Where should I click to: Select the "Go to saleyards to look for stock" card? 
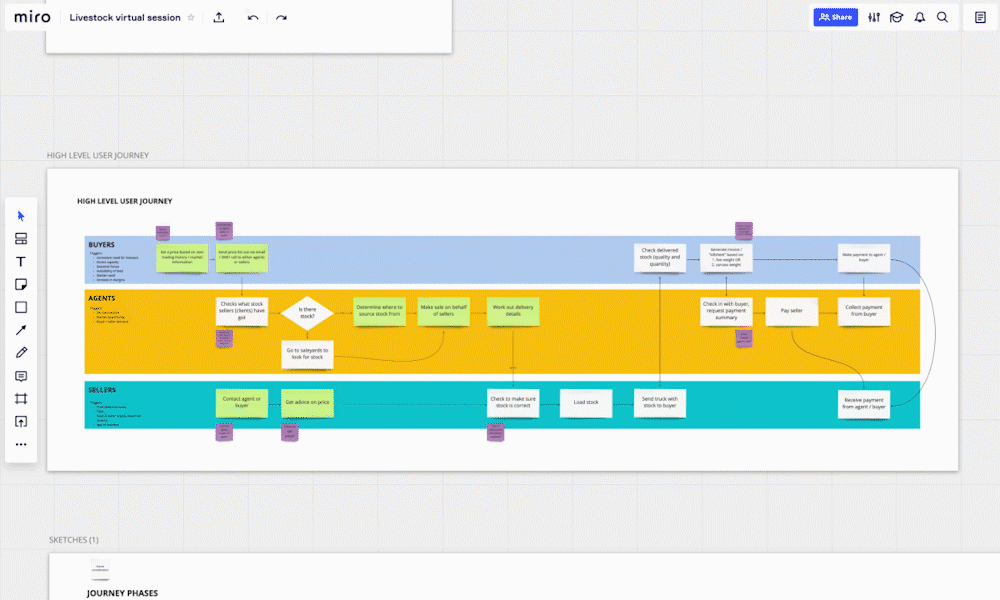[x=307, y=354]
